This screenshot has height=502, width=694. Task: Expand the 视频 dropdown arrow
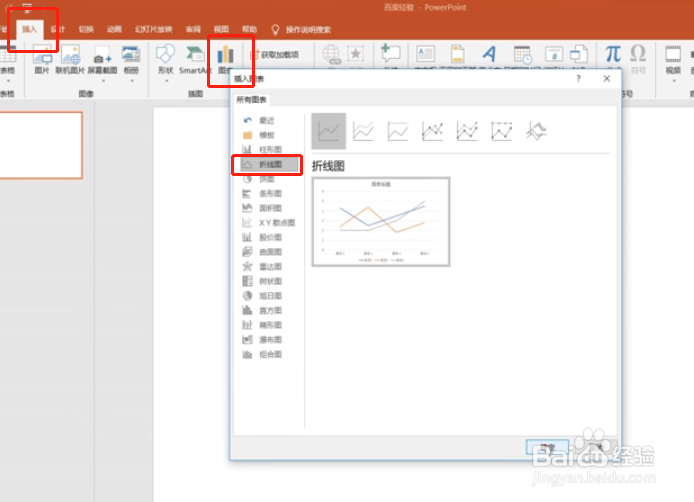coord(673,81)
